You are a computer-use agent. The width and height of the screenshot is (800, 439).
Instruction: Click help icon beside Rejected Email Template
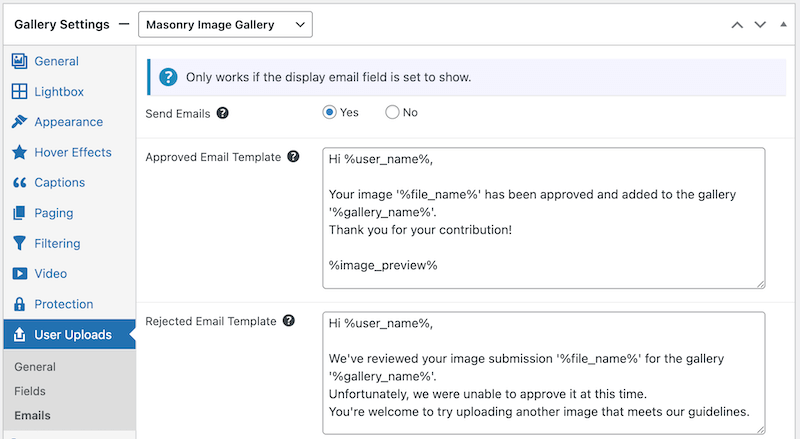click(x=289, y=321)
